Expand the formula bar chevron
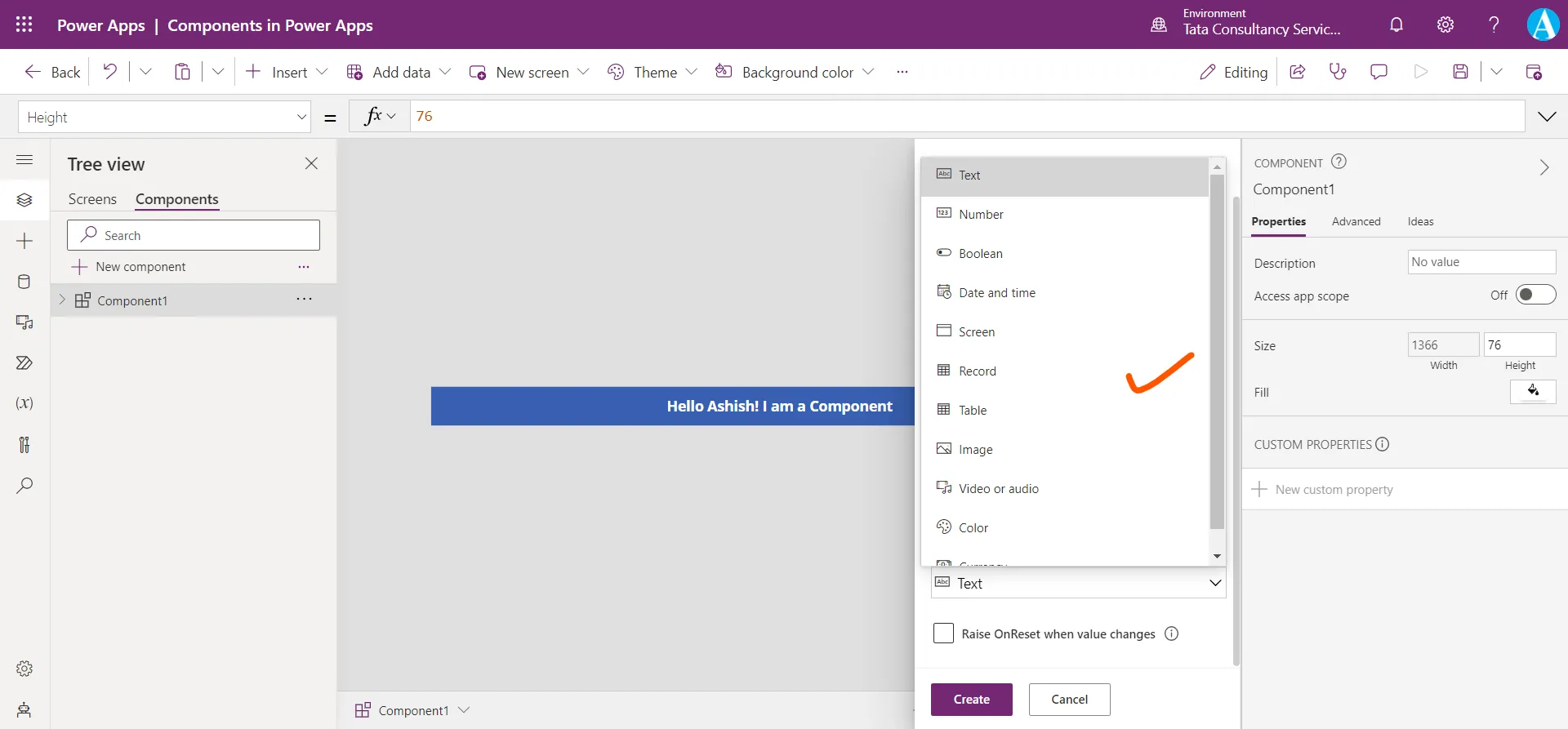Screen dimensions: 1568x729 pos(1547,117)
